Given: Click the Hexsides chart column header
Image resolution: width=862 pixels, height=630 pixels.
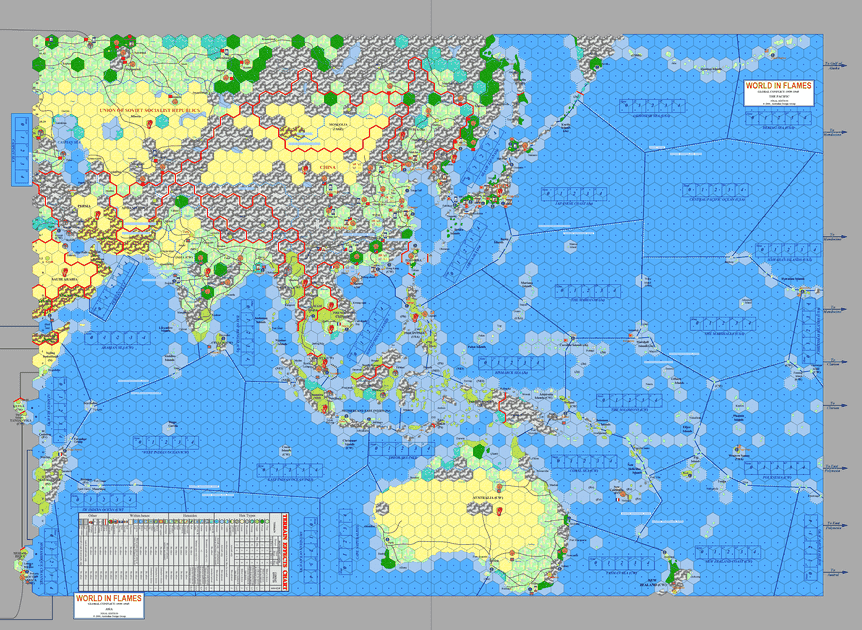Looking at the screenshot, I should tap(190, 517).
